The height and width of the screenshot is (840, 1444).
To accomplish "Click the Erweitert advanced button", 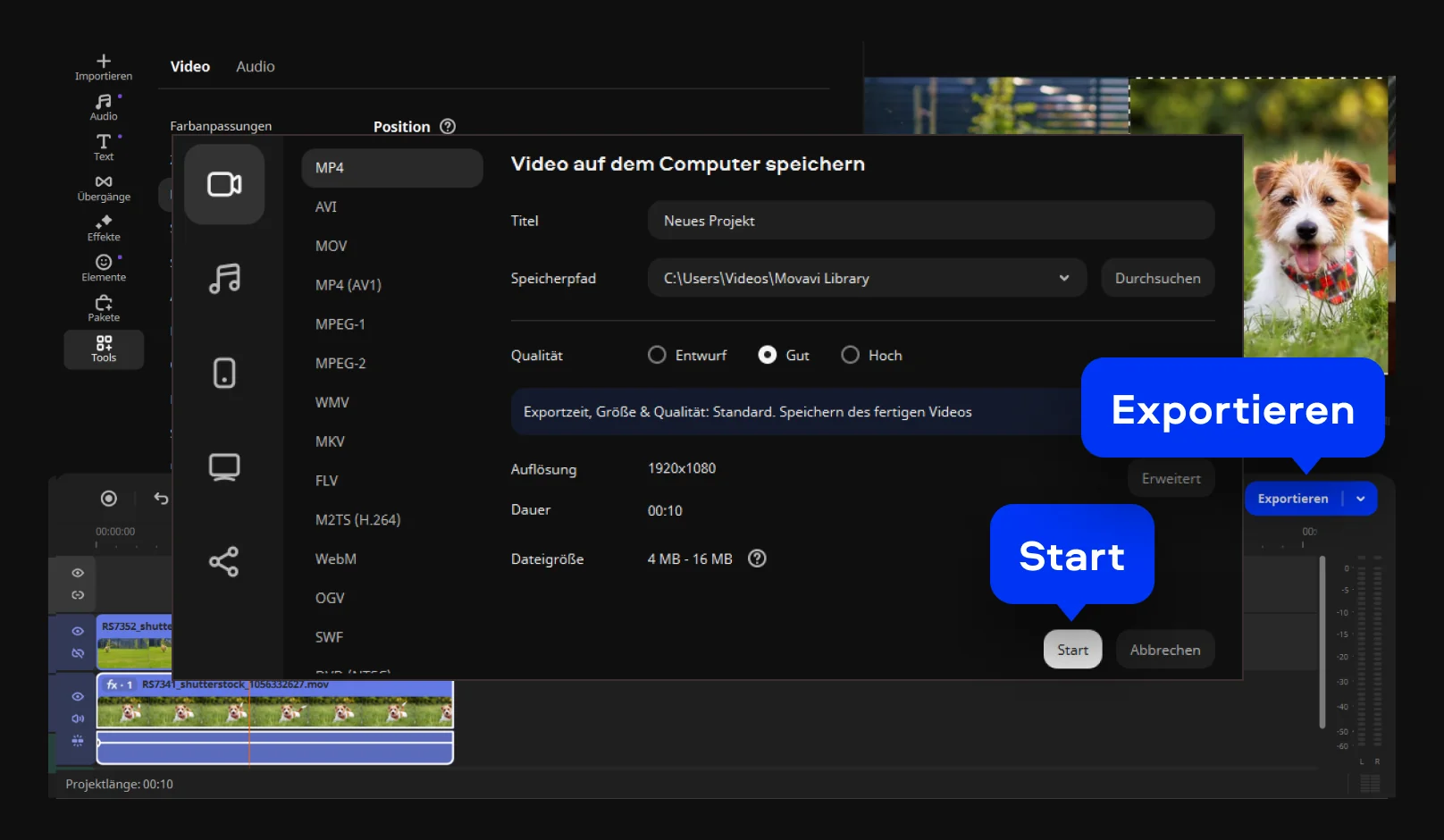I will point(1171,479).
